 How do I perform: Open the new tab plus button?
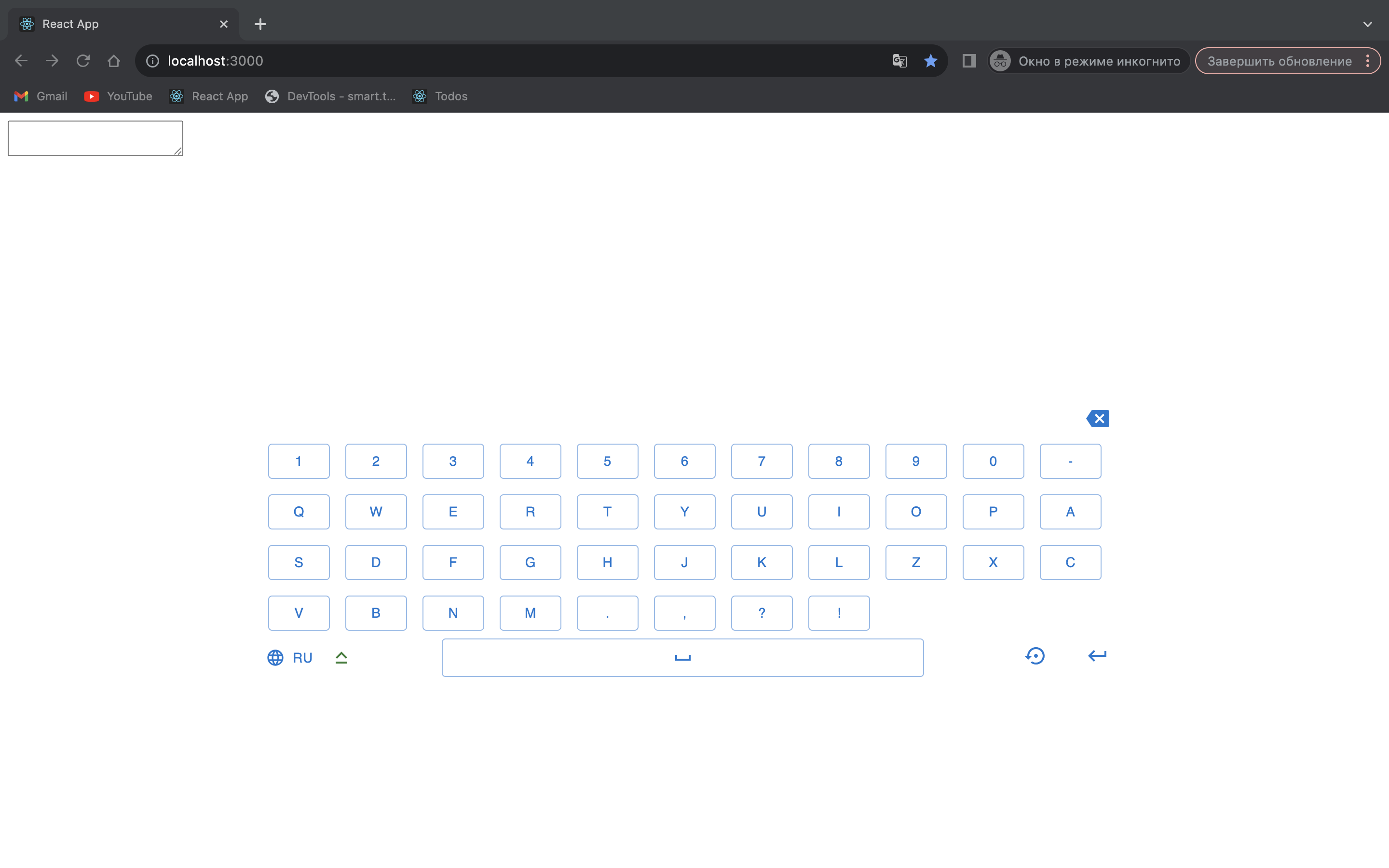260,24
